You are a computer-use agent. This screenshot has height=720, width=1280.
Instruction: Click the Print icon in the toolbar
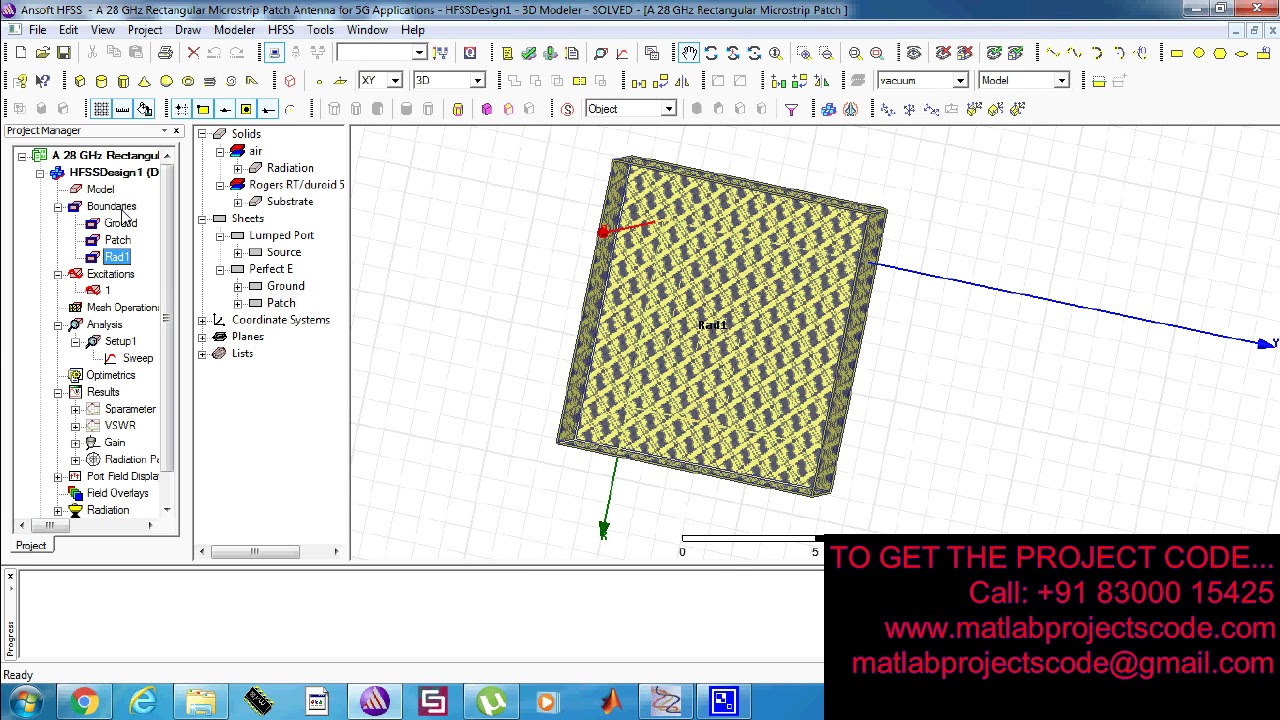(x=165, y=53)
